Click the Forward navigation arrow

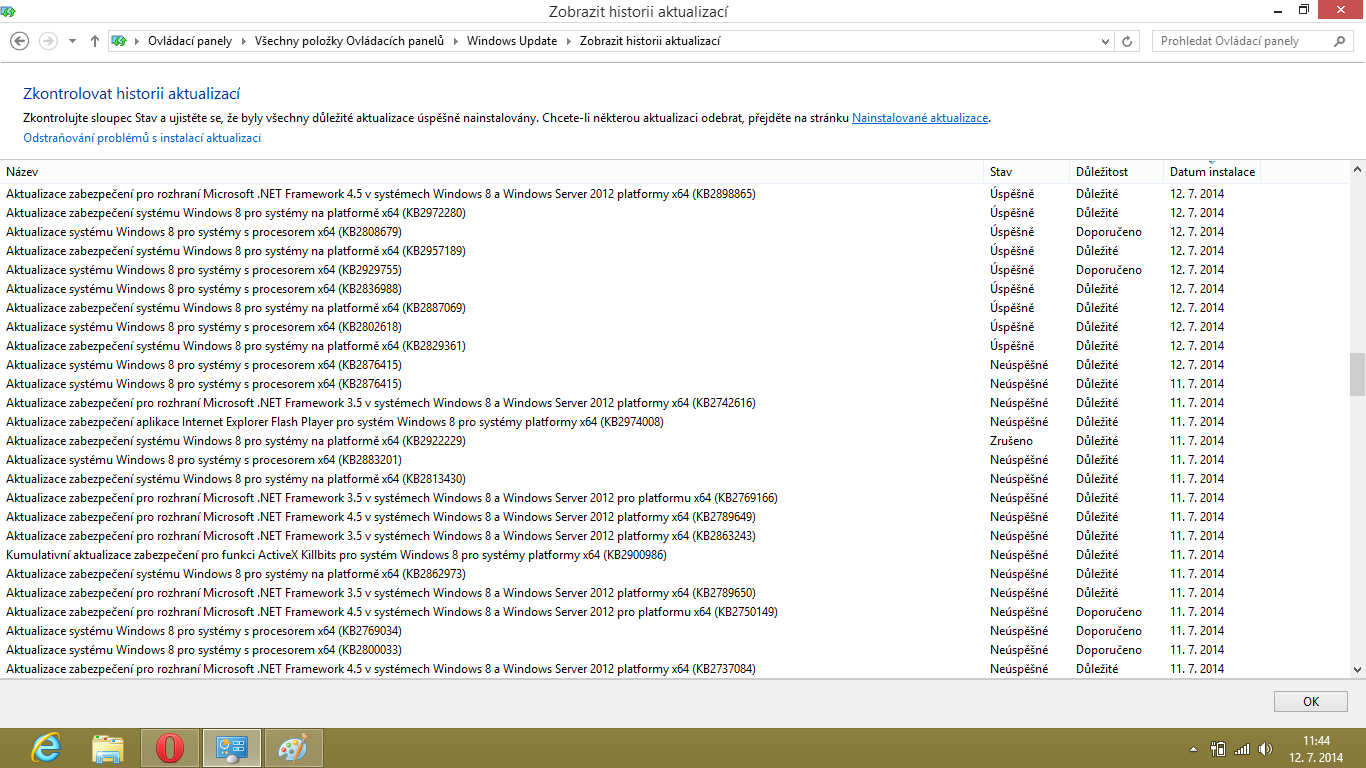[47, 41]
